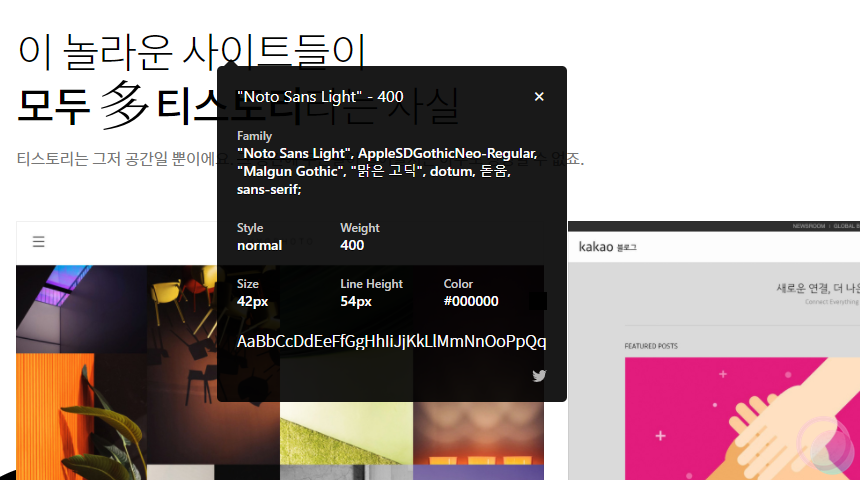Click the weight value "400"
The image size is (860, 480).
[x=352, y=245]
